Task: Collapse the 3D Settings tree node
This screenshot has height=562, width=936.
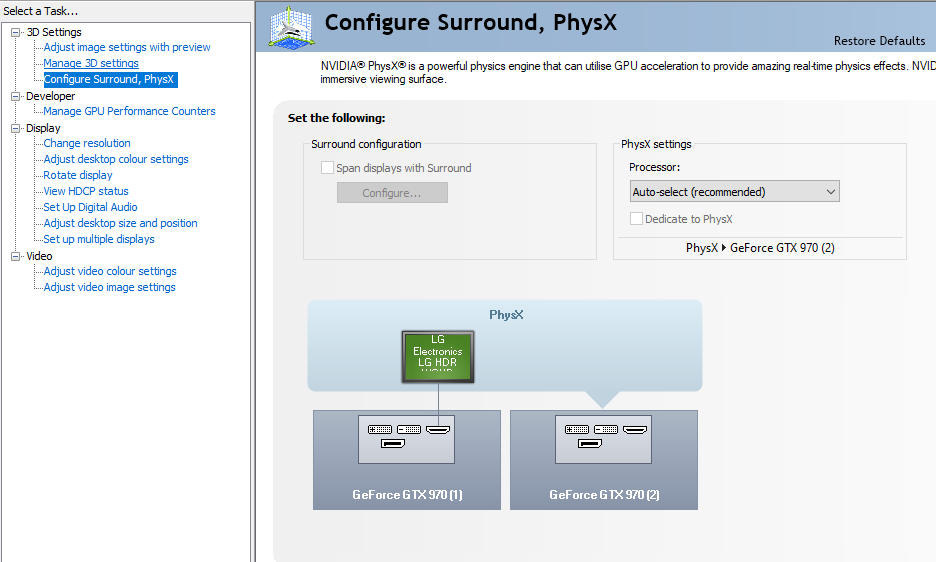Action: [x=16, y=32]
